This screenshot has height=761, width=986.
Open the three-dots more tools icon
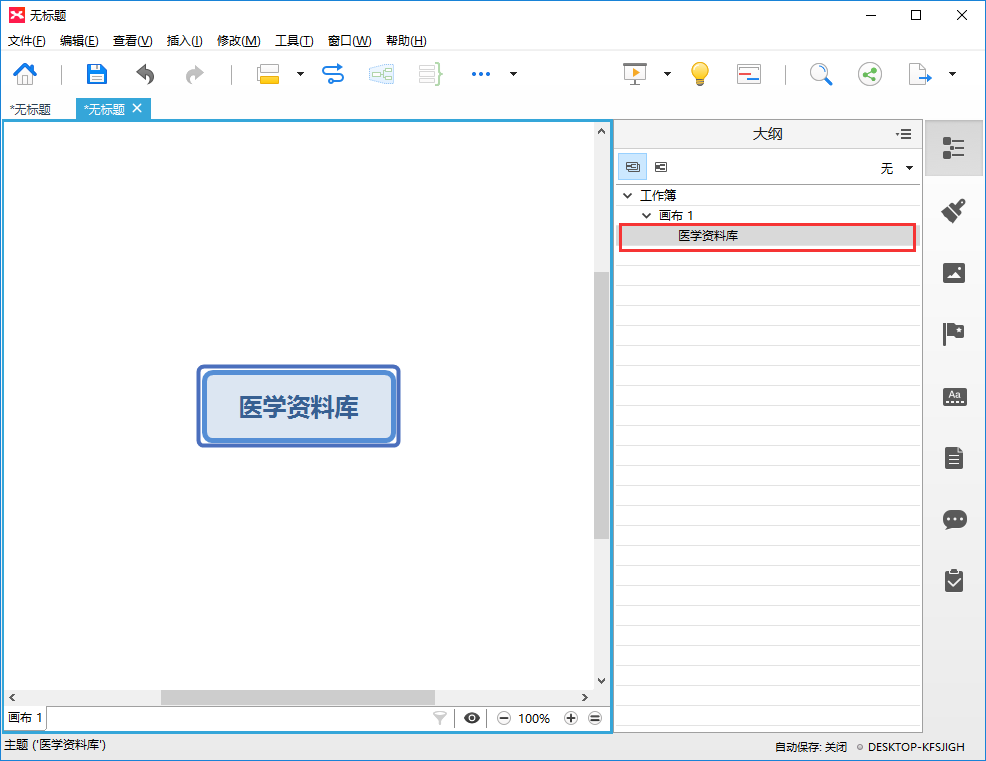480,74
